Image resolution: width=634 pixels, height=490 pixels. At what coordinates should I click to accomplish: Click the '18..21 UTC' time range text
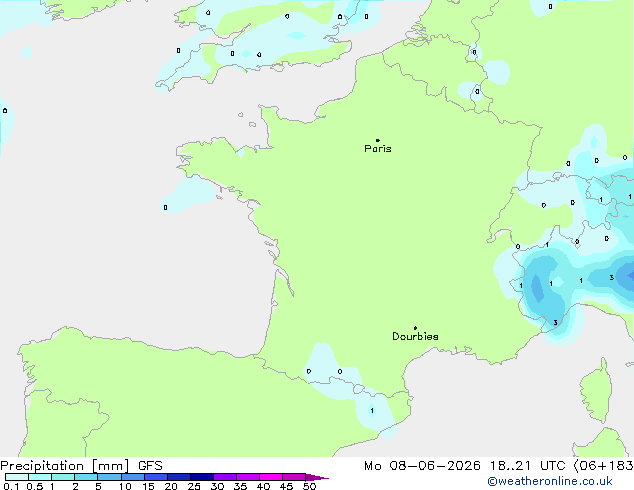point(527,466)
